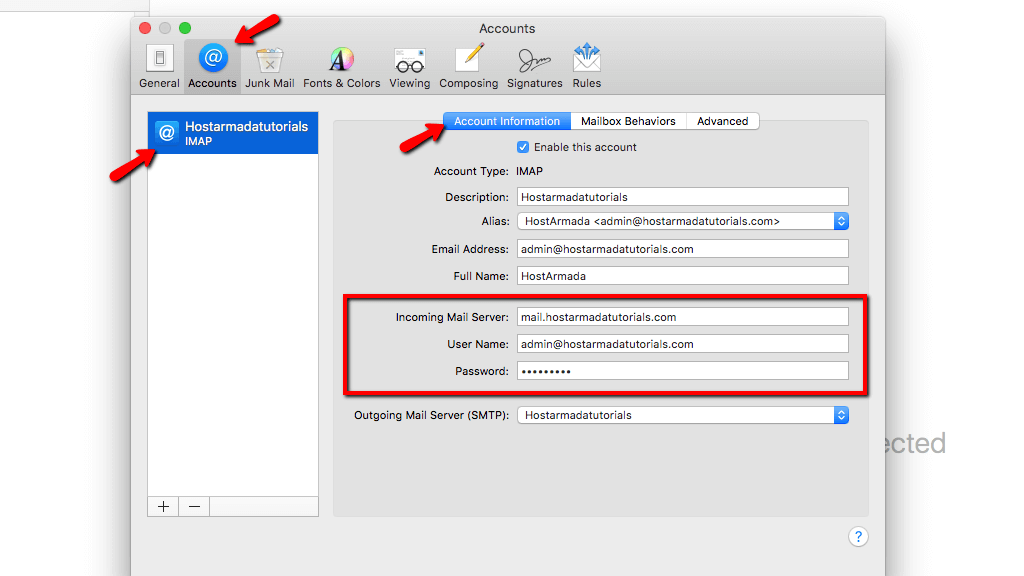Close the Accounts window
1024x576 pixels.
(145, 28)
